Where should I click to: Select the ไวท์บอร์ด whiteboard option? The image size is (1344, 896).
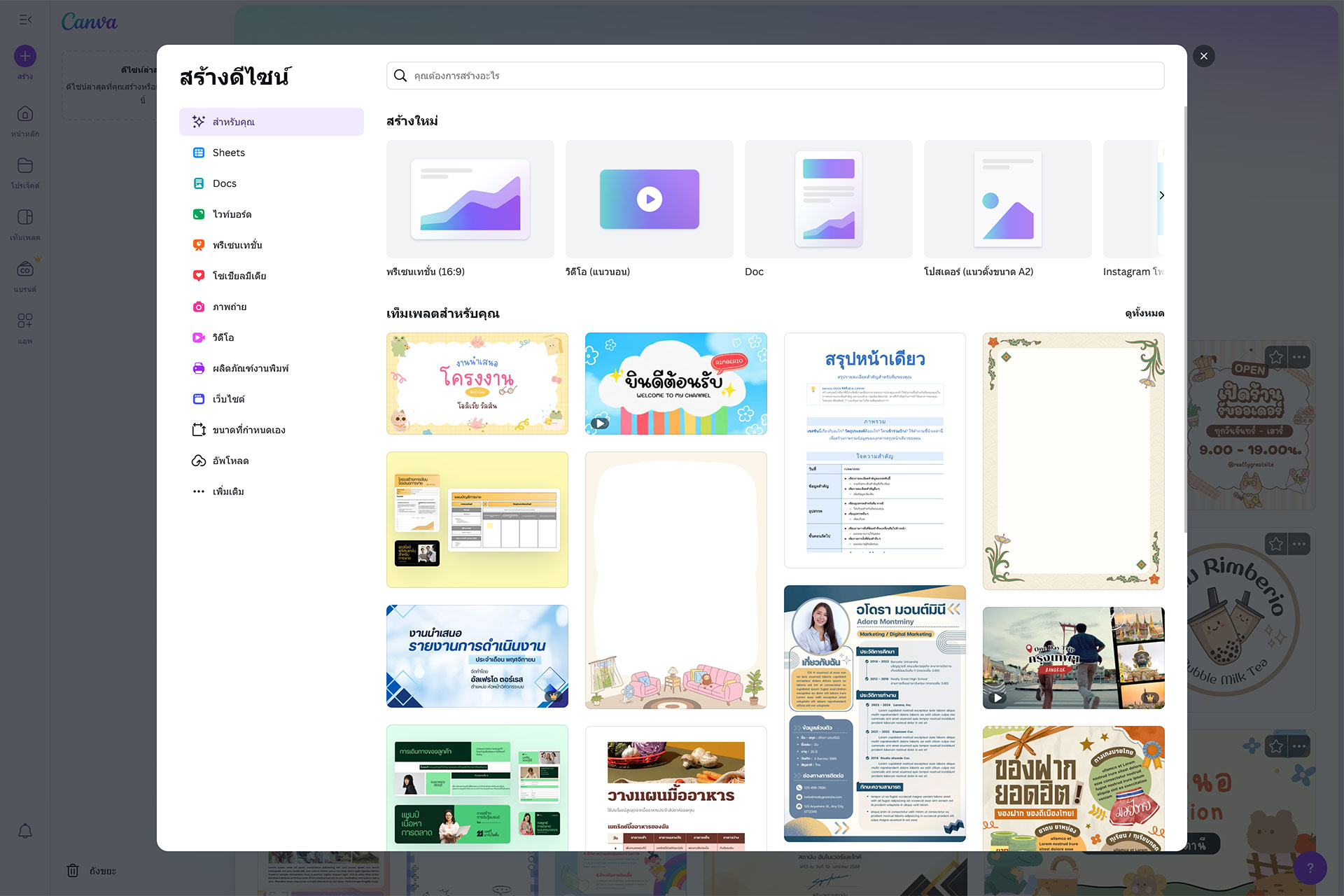pyautogui.click(x=231, y=214)
